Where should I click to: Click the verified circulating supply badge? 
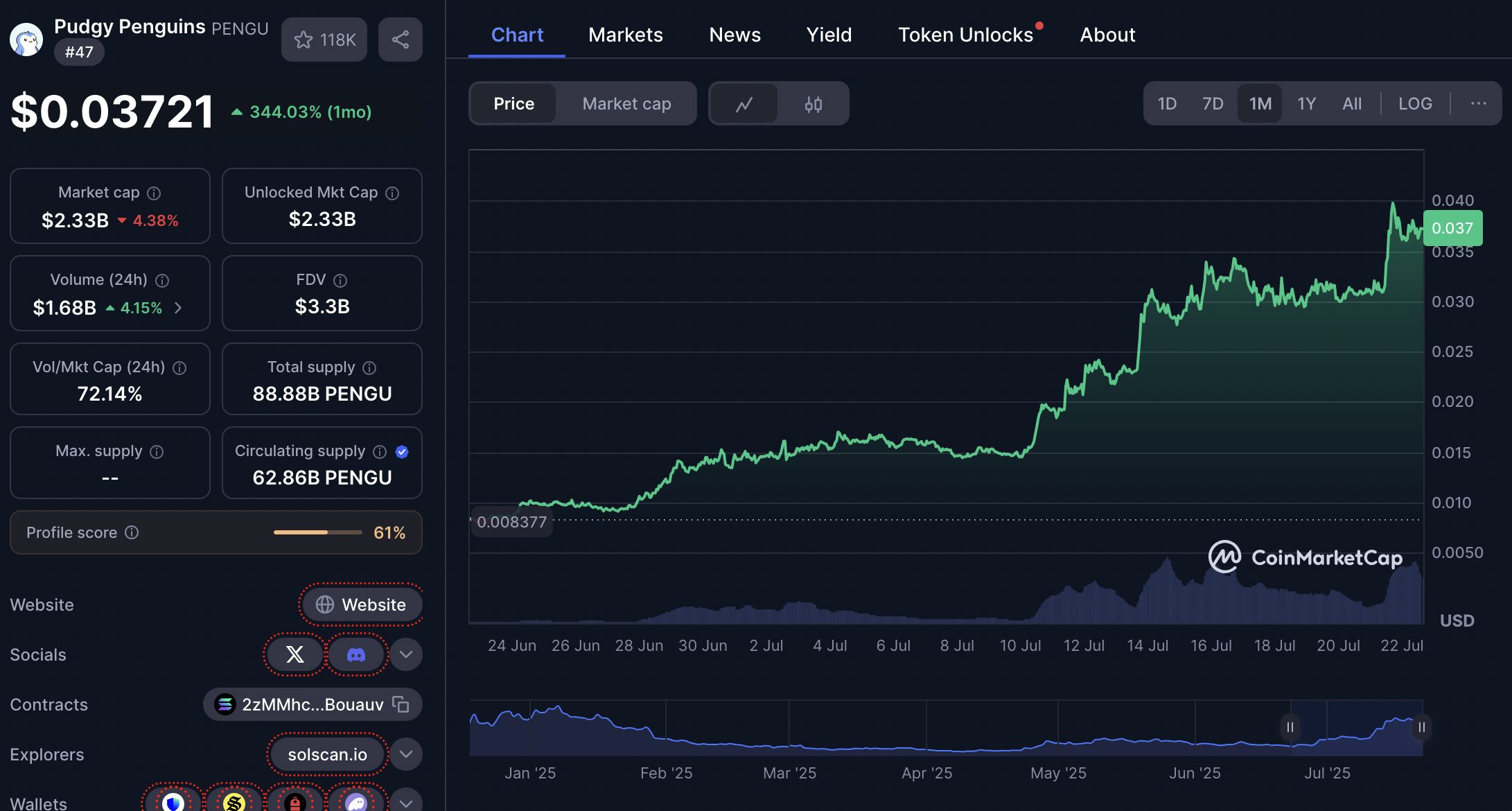pos(402,451)
